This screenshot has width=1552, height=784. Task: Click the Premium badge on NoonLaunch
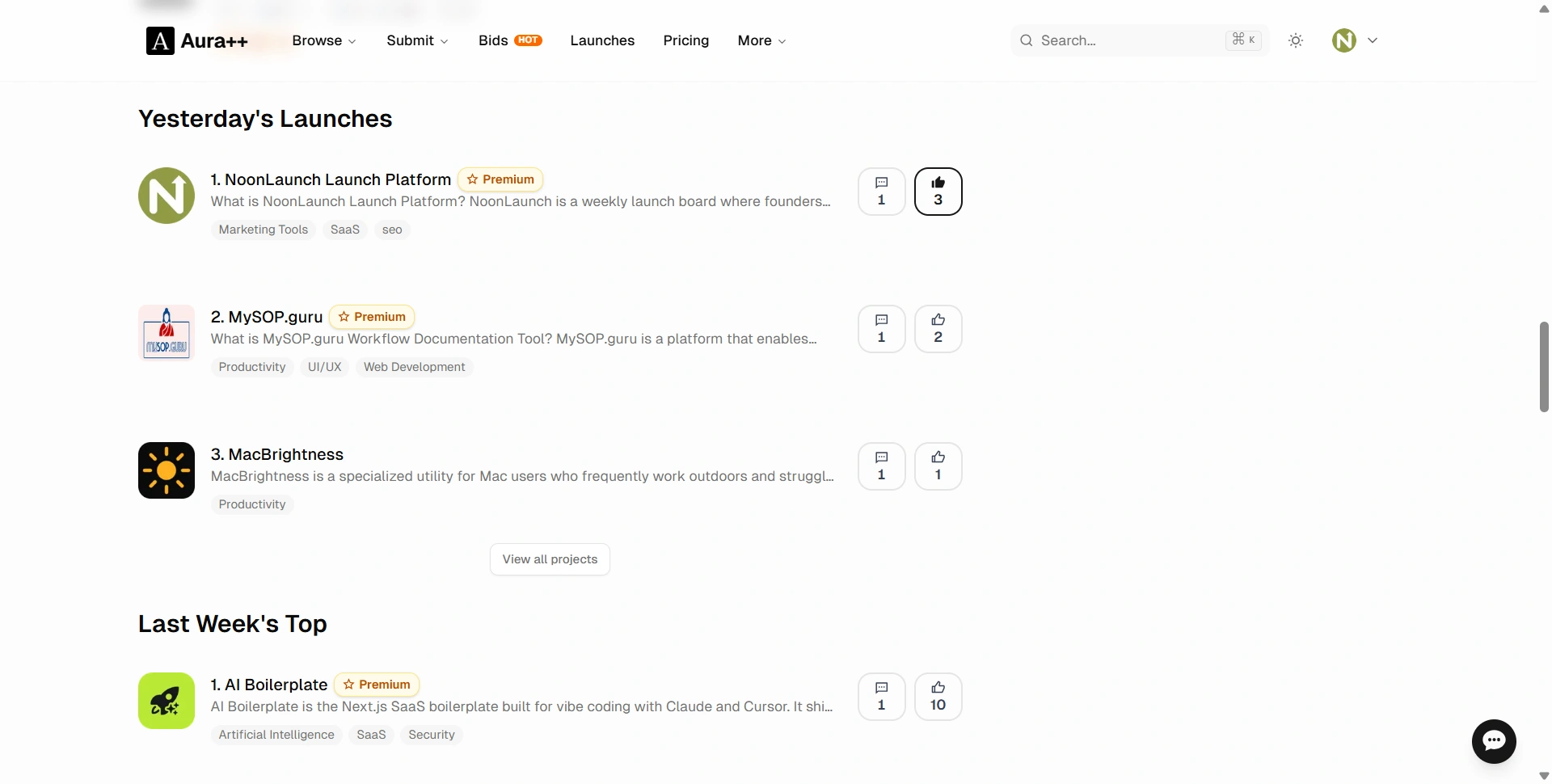500,179
